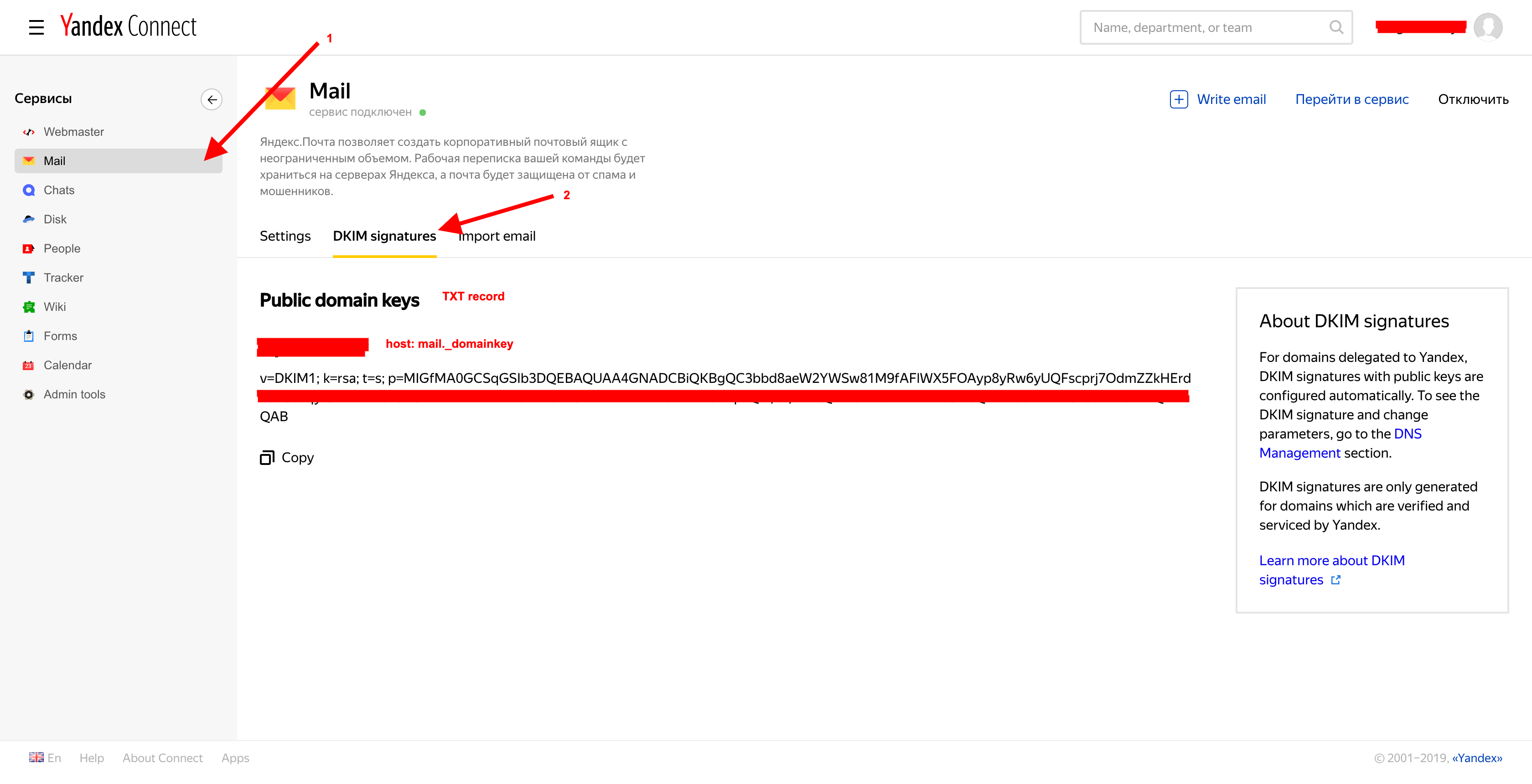The height and width of the screenshot is (784, 1532).
Task: Click Отключить to disable Mail
Action: (1473, 99)
